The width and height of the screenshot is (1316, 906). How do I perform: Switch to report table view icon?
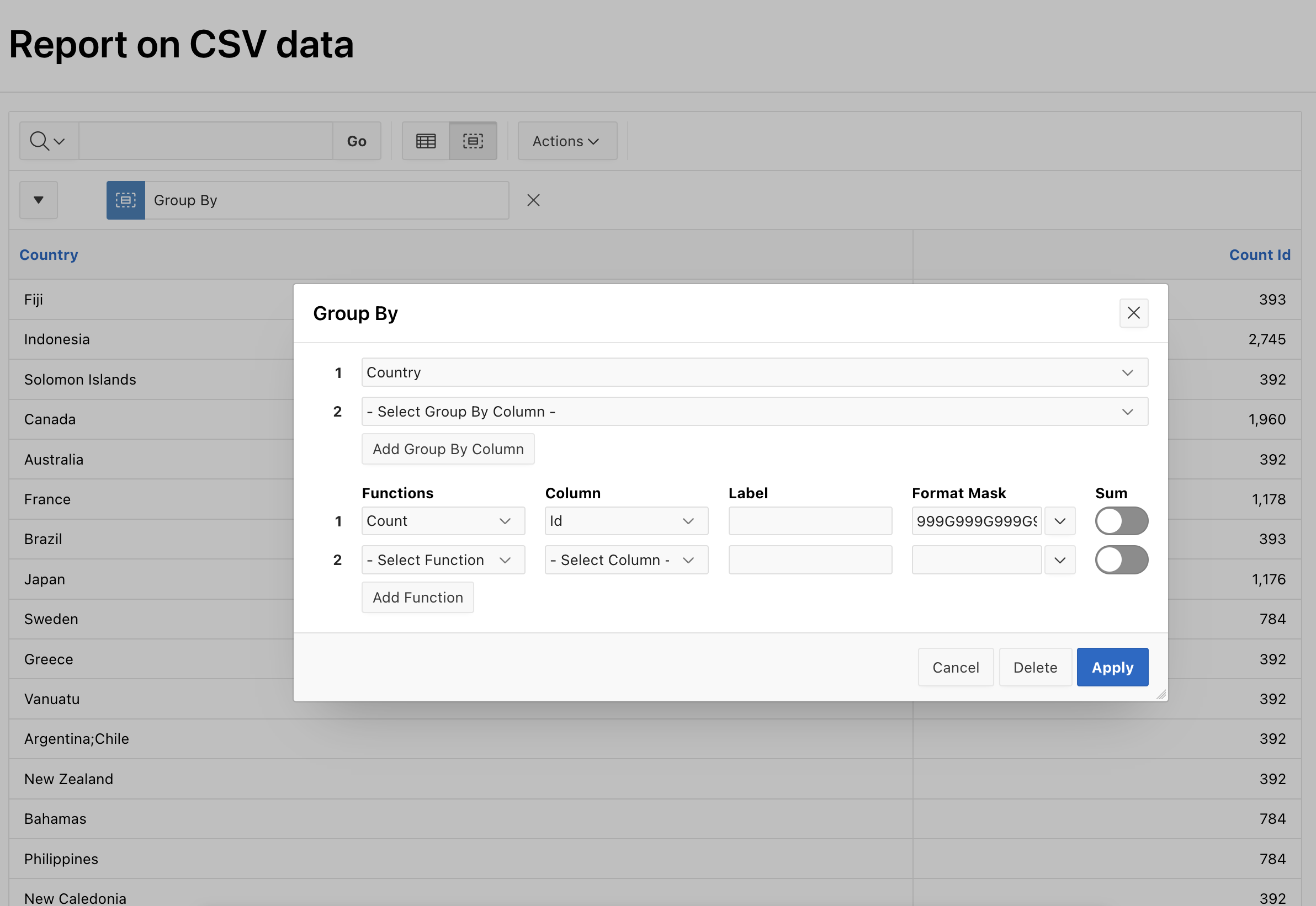point(426,141)
